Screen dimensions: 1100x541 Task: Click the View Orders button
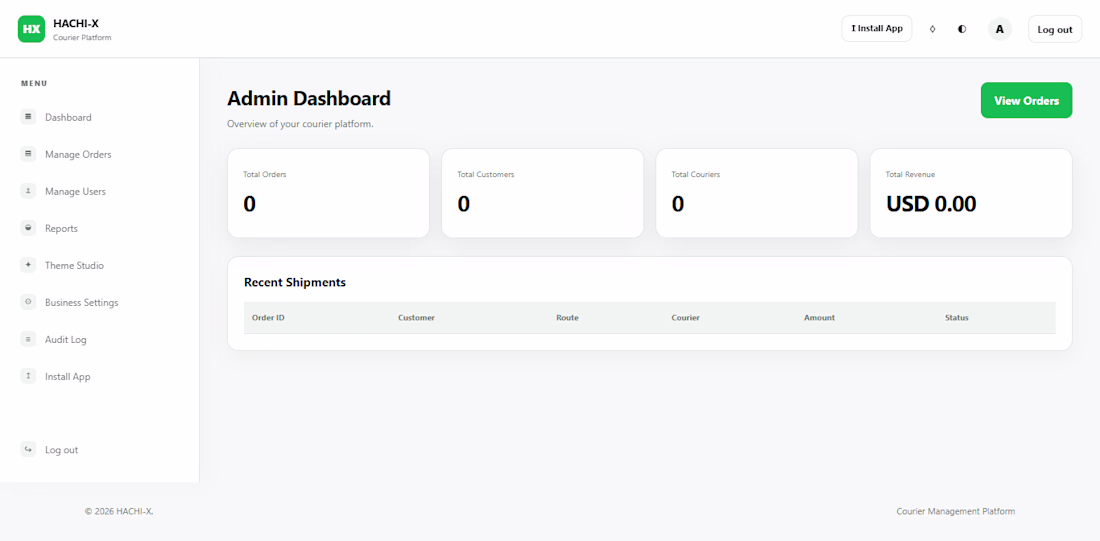1026,100
